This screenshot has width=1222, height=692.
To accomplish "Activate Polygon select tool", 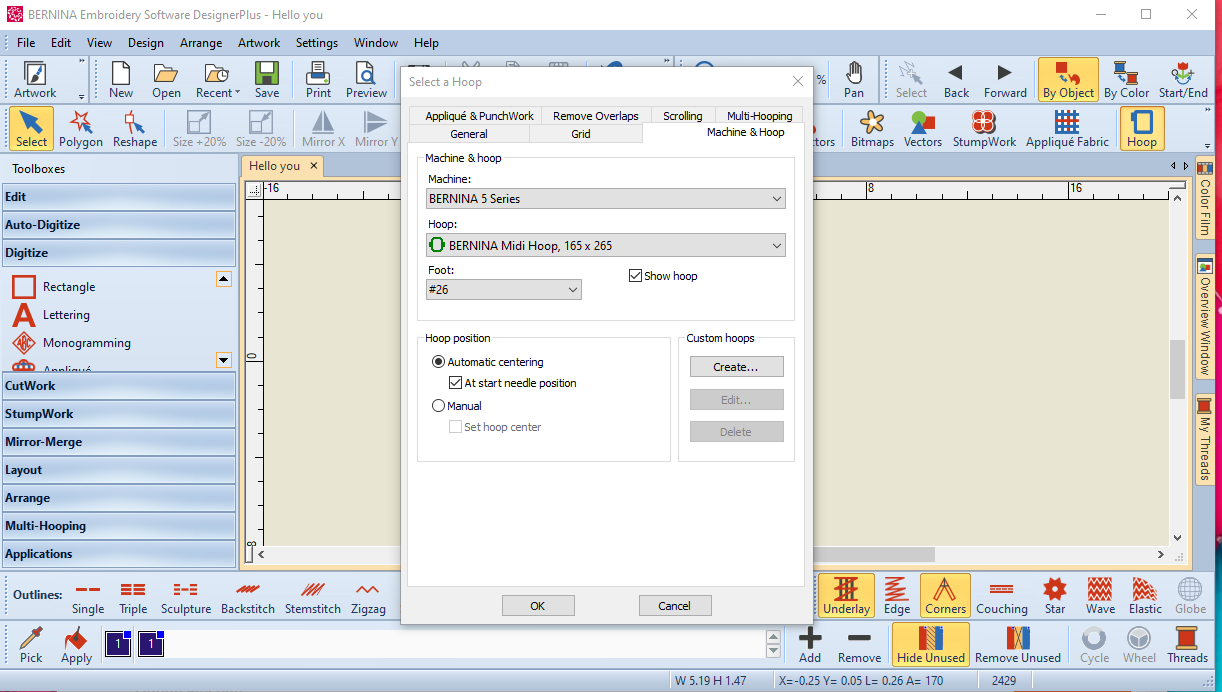I will point(81,129).
